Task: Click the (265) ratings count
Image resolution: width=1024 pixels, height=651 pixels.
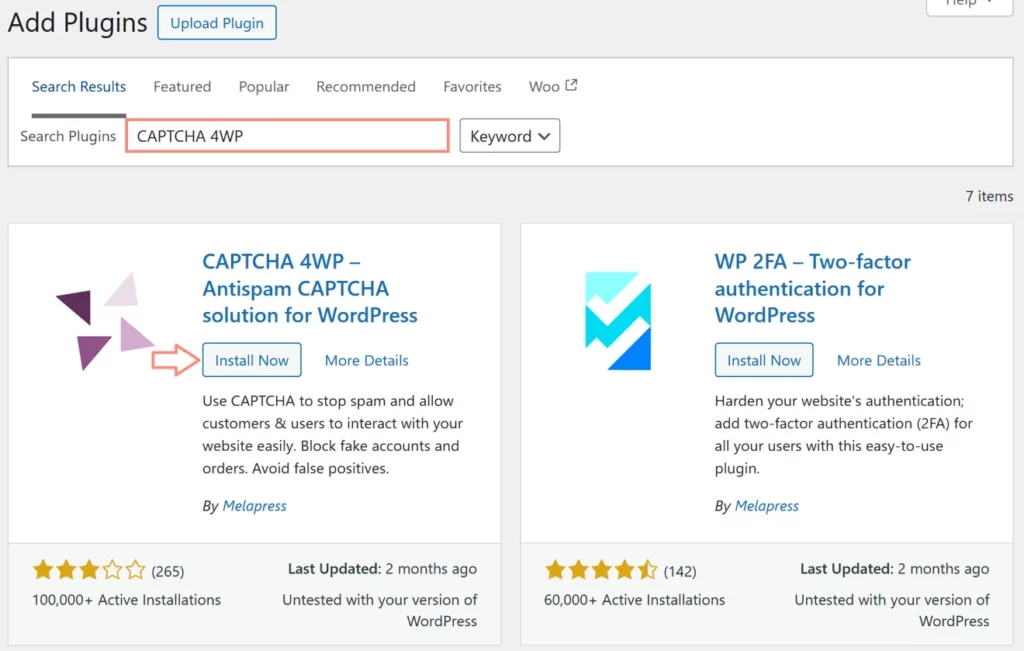Action: [x=168, y=571]
